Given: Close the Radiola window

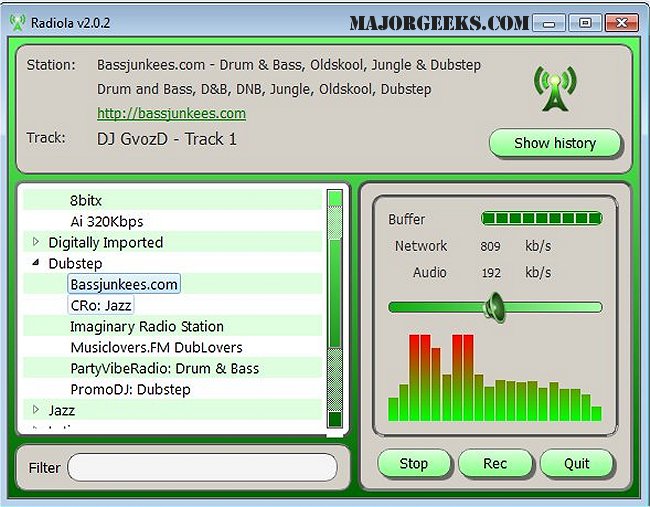Looking at the screenshot, I should click(x=621, y=23).
